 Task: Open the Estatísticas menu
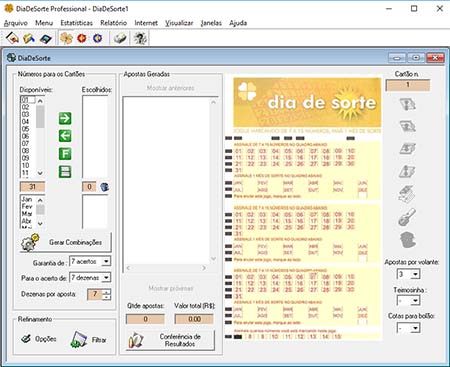pos(77,23)
